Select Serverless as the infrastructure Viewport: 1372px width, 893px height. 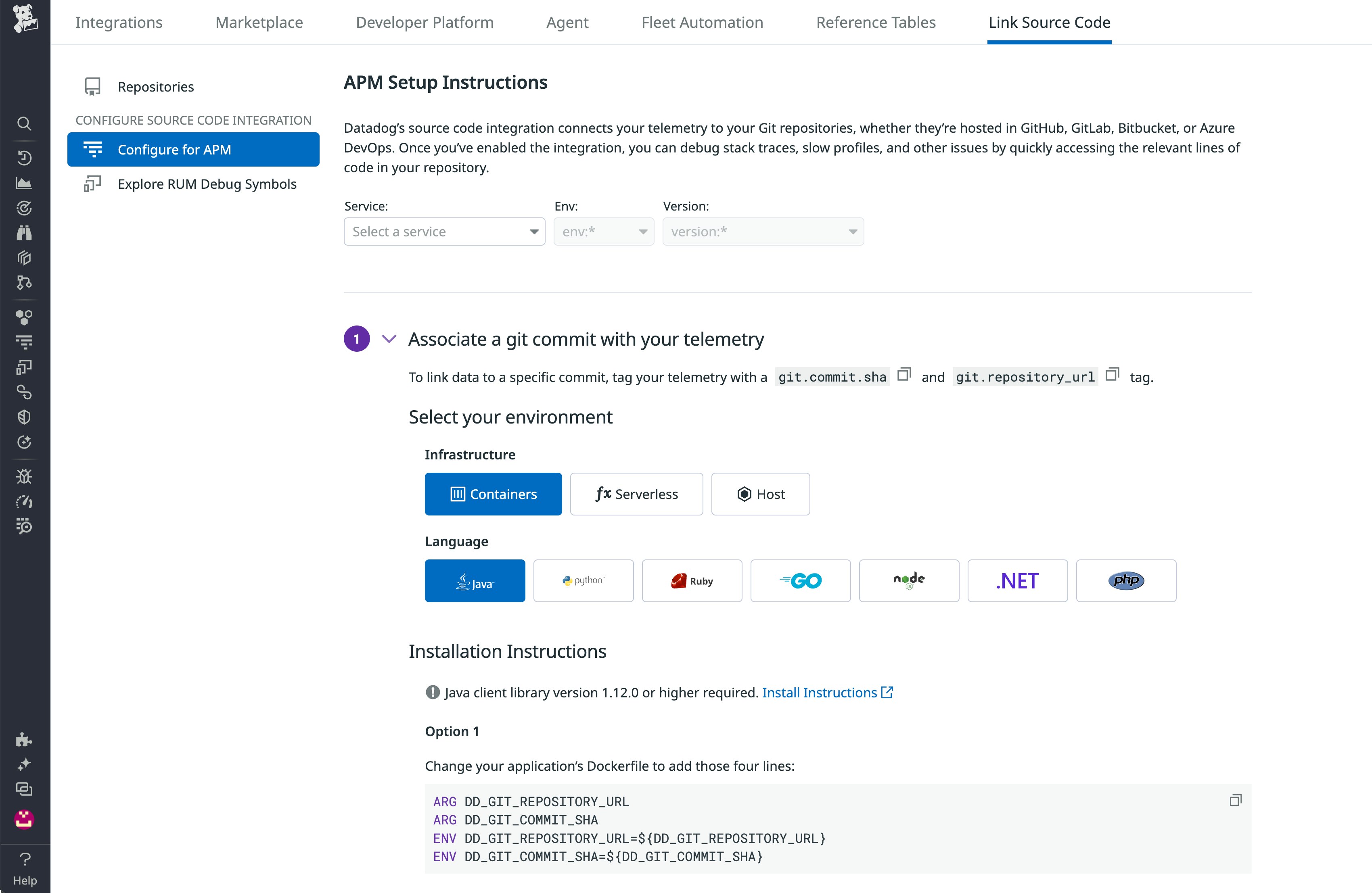[x=636, y=494]
